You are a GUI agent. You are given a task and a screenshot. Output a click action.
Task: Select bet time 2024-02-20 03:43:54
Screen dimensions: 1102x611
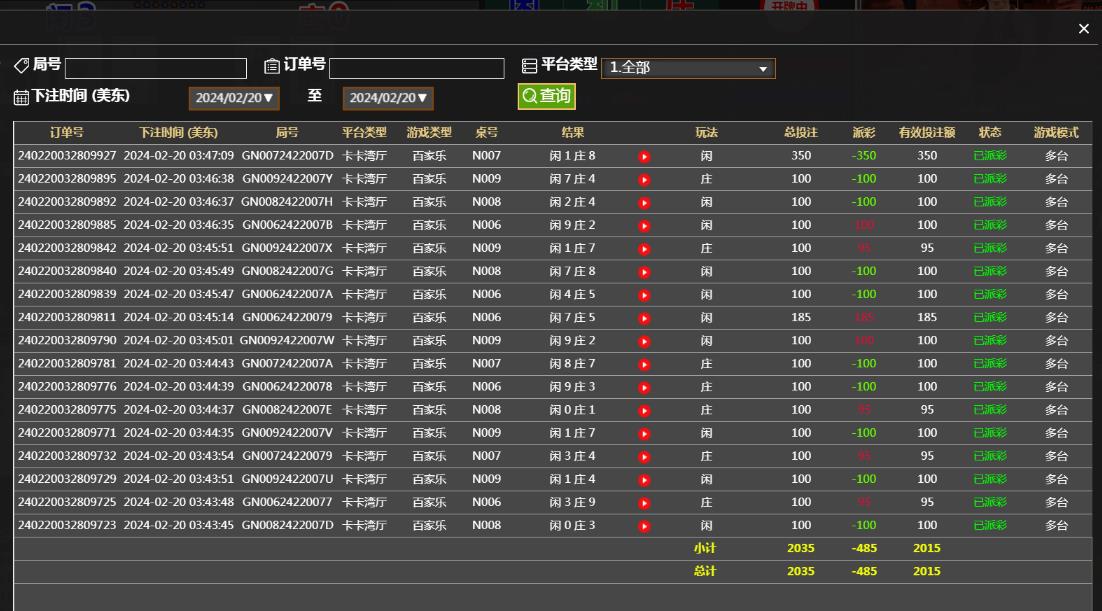[x=179, y=456]
